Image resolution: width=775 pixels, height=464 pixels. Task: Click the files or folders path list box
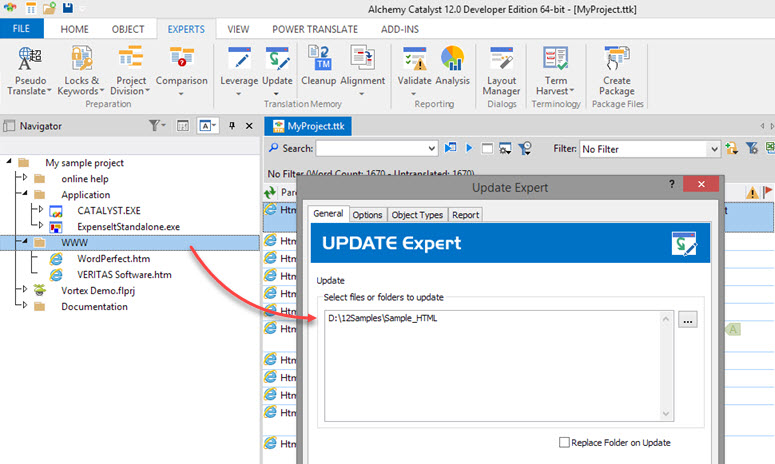pos(499,366)
